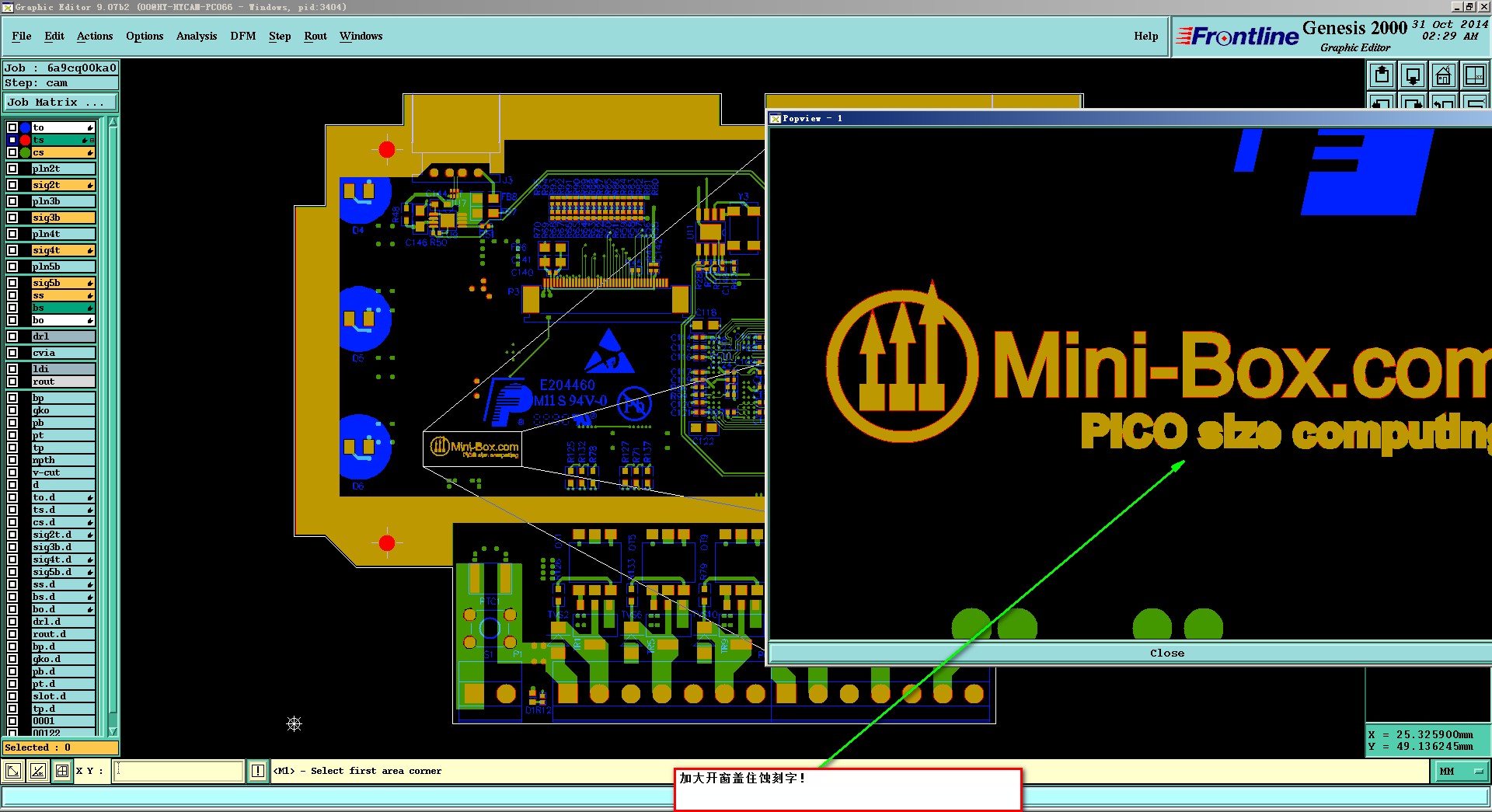1492x812 pixels.
Task: Open the Help menu
Action: pyautogui.click(x=1145, y=36)
